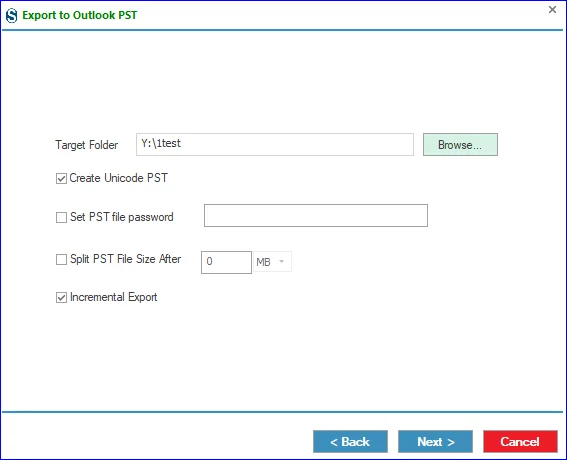Click the Export to Outlook PST title
Screen dimensions: 567x460
click(80, 15)
